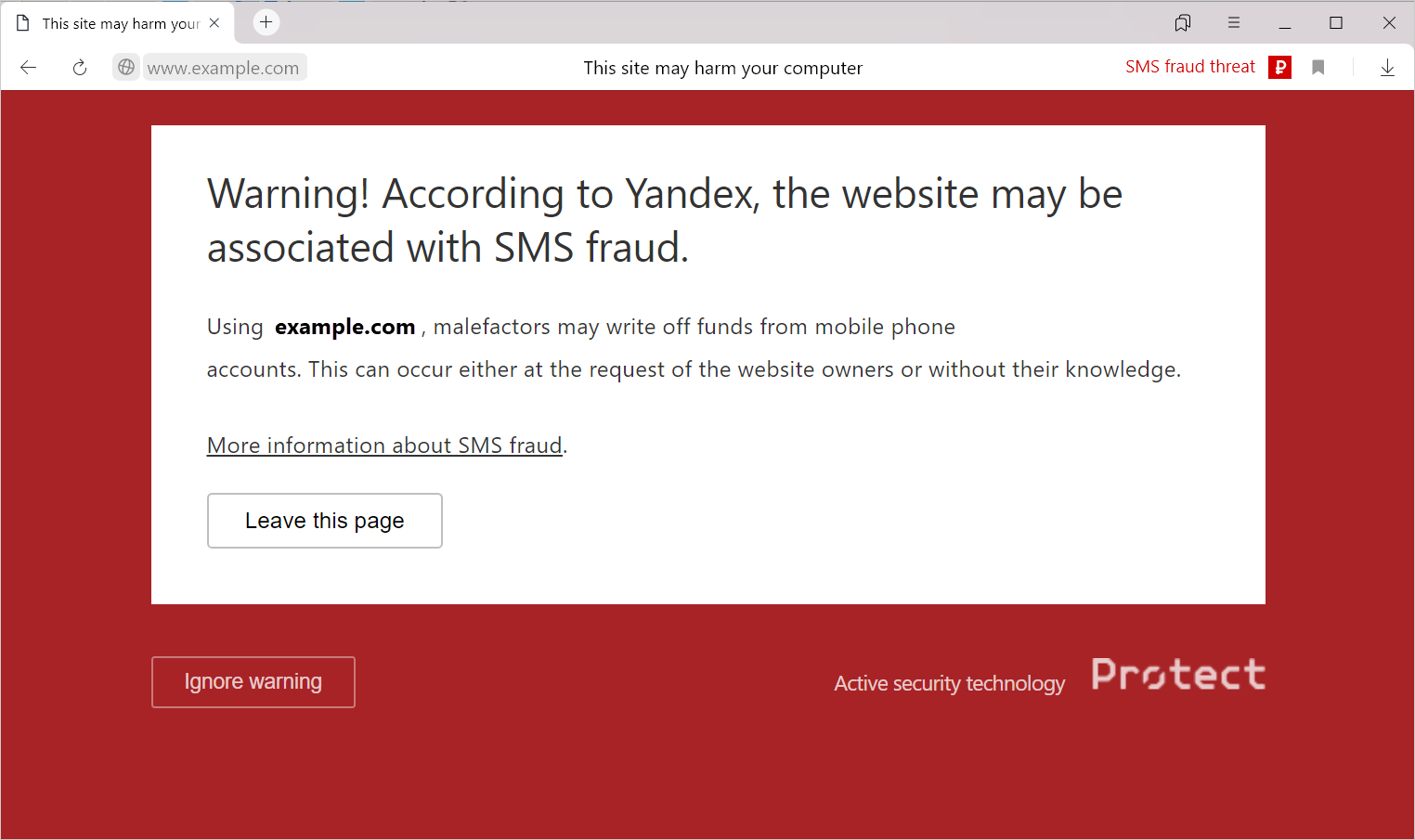Image resolution: width=1415 pixels, height=840 pixels.
Task: Go back using the back arrow
Action: pyautogui.click(x=29, y=68)
